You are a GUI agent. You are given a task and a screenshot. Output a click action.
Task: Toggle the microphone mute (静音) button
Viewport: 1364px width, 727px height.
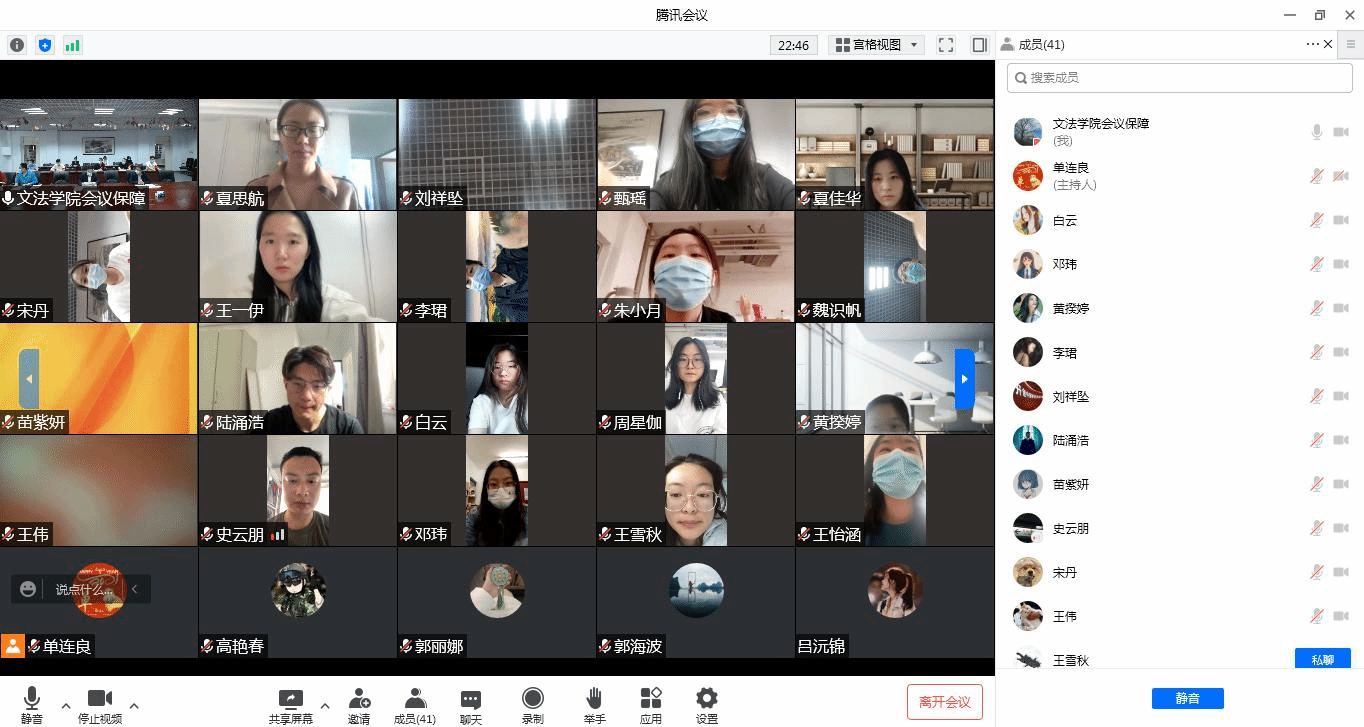coord(32,704)
